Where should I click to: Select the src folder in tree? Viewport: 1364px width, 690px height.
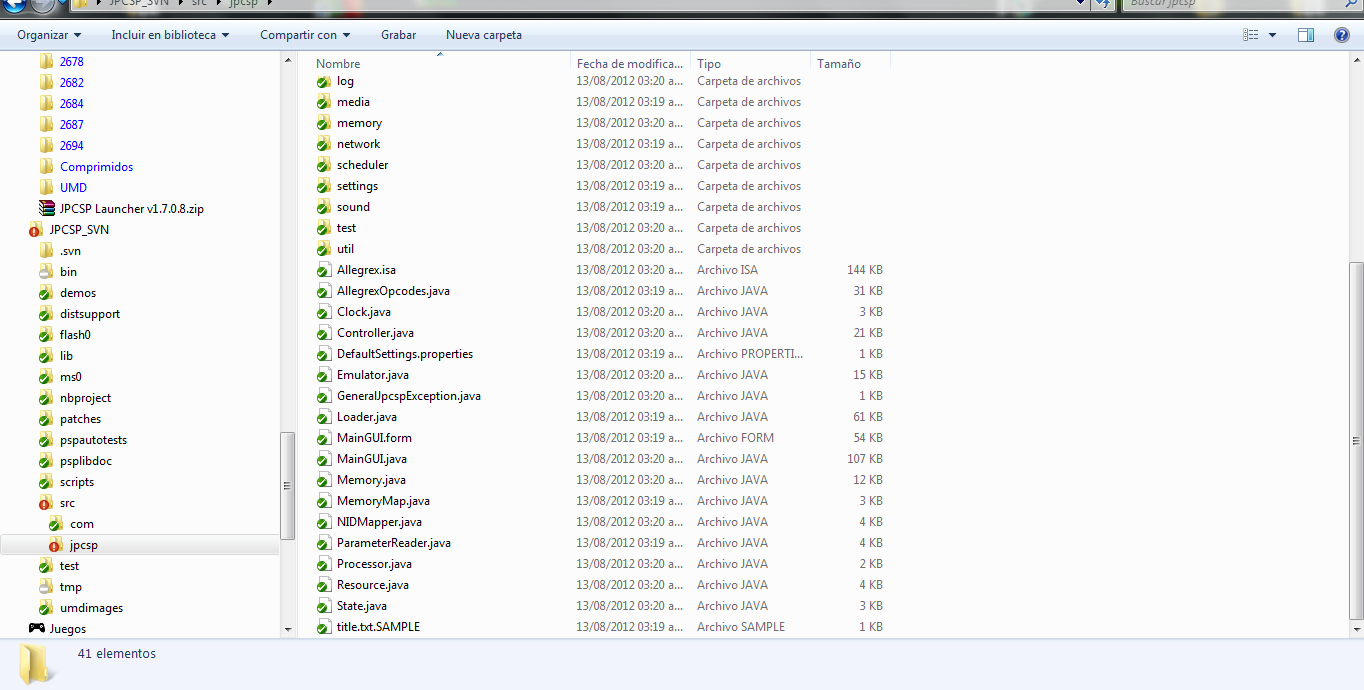click(x=67, y=503)
